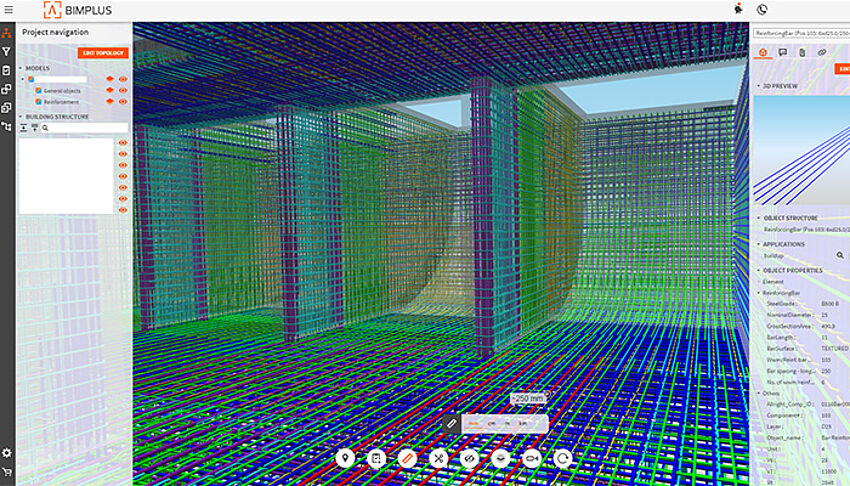Open the shopping cart icon in sidebar
The height and width of the screenshot is (486, 850).
(7, 472)
